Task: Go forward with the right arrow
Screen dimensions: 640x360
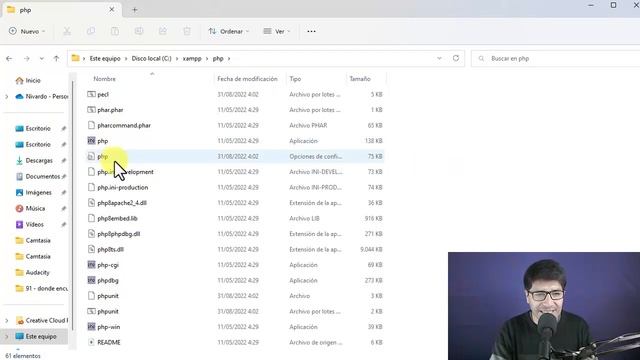Action: (27, 59)
